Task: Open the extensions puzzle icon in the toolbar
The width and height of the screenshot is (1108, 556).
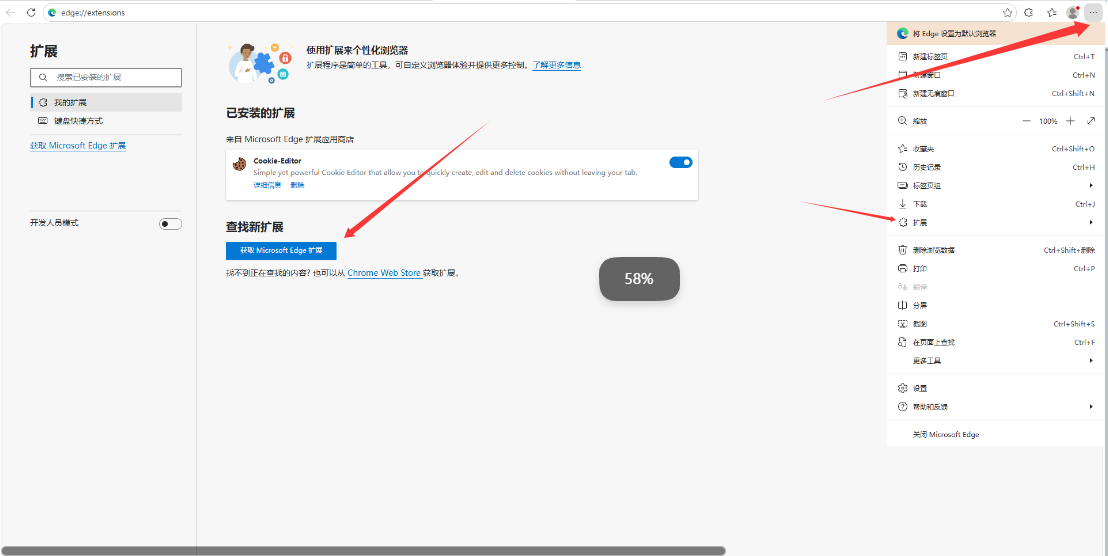Action: (1029, 13)
